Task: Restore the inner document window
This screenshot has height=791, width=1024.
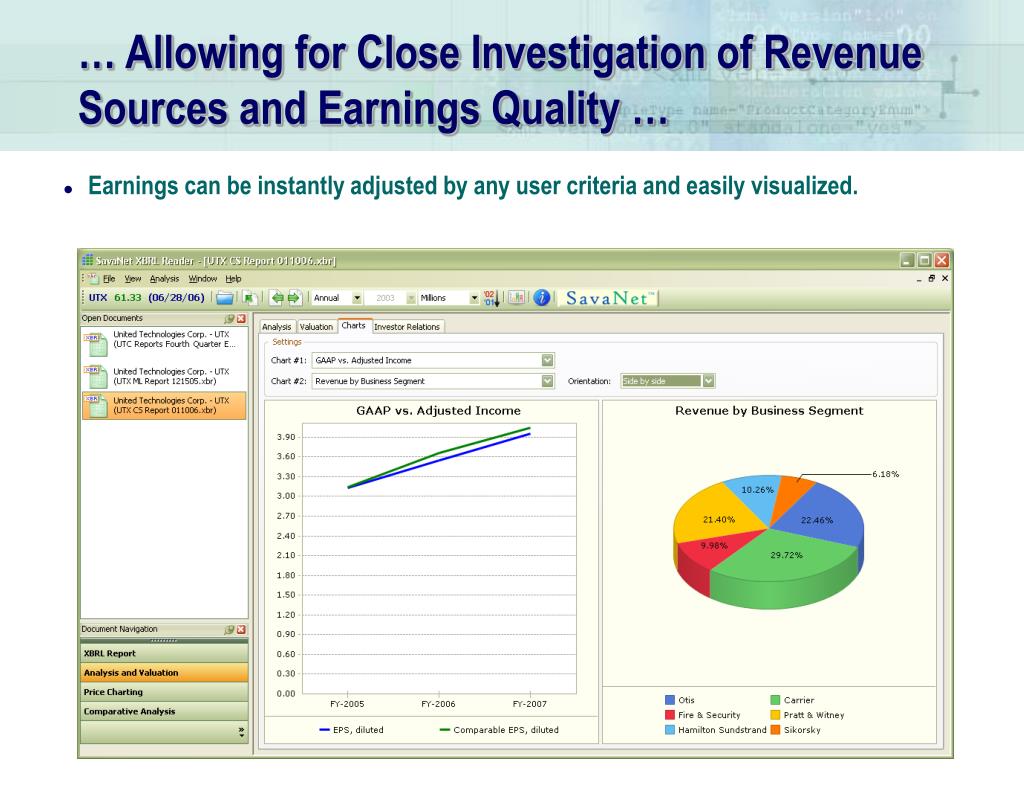Action: [x=932, y=278]
